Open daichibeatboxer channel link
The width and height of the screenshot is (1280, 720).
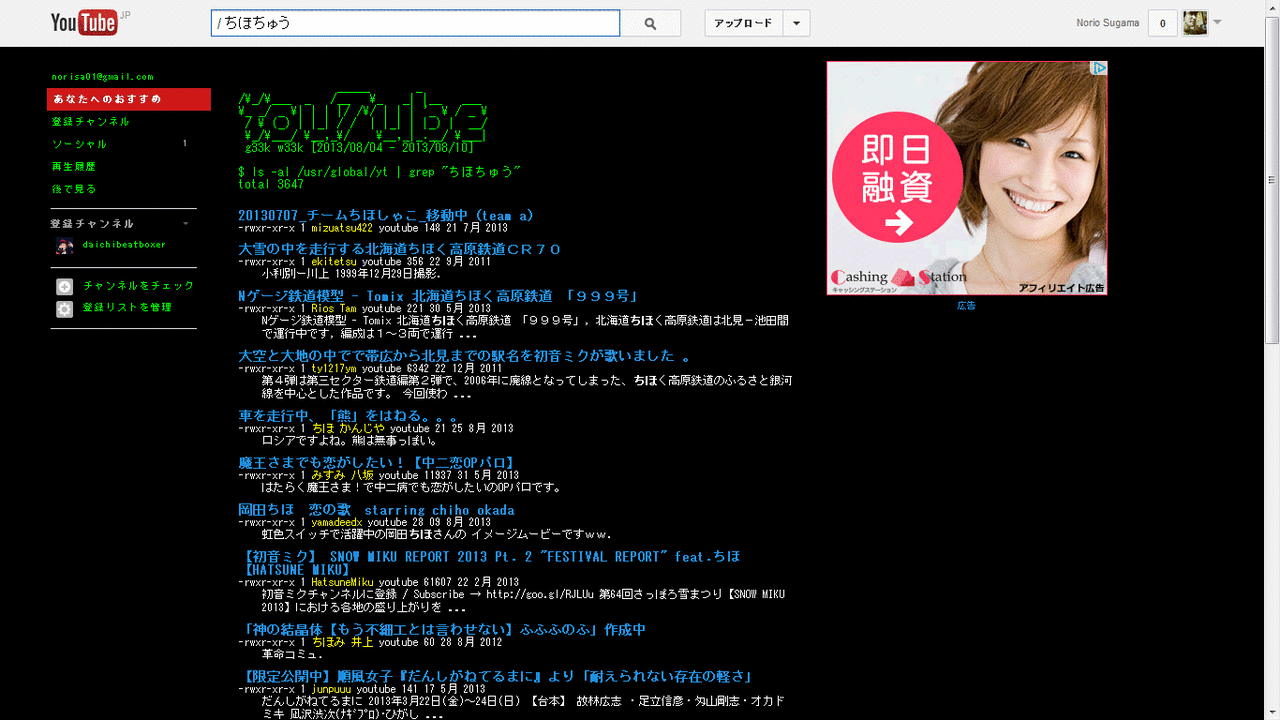click(124, 245)
